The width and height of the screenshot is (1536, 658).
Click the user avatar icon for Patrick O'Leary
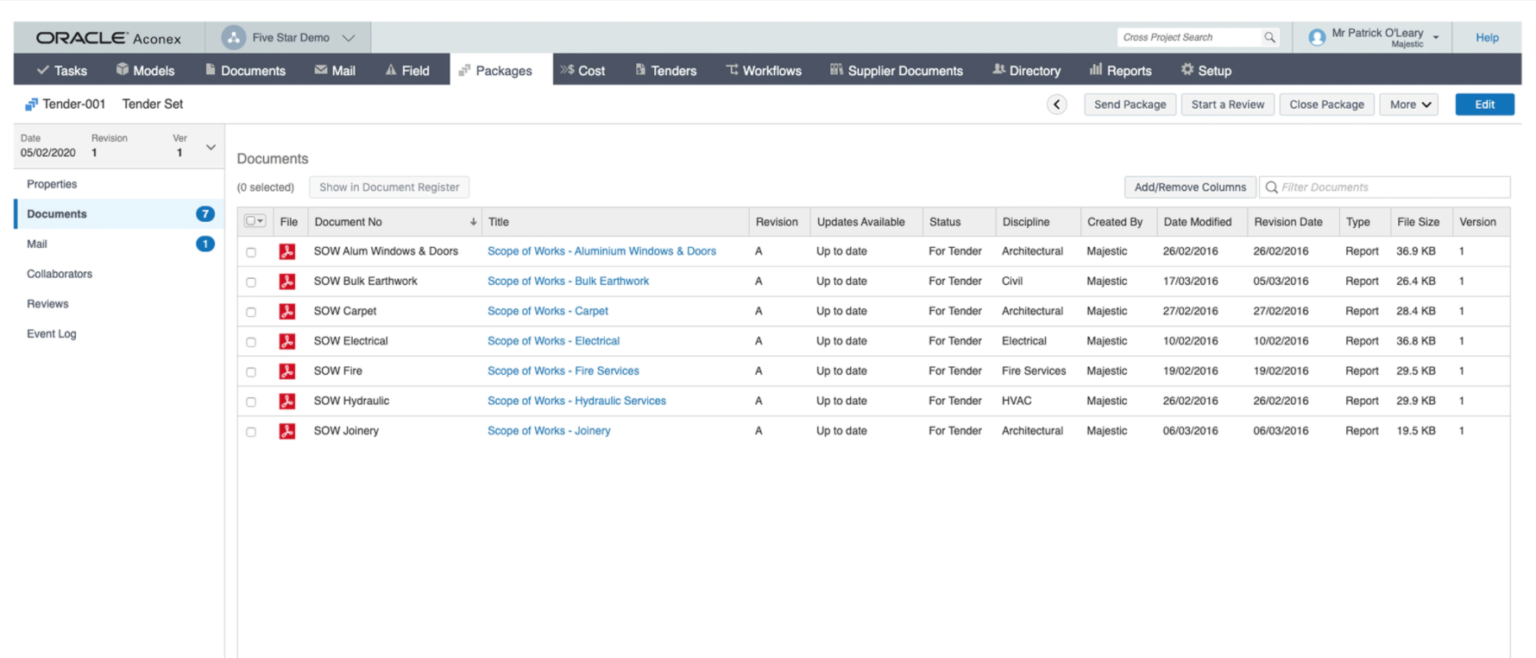1317,38
